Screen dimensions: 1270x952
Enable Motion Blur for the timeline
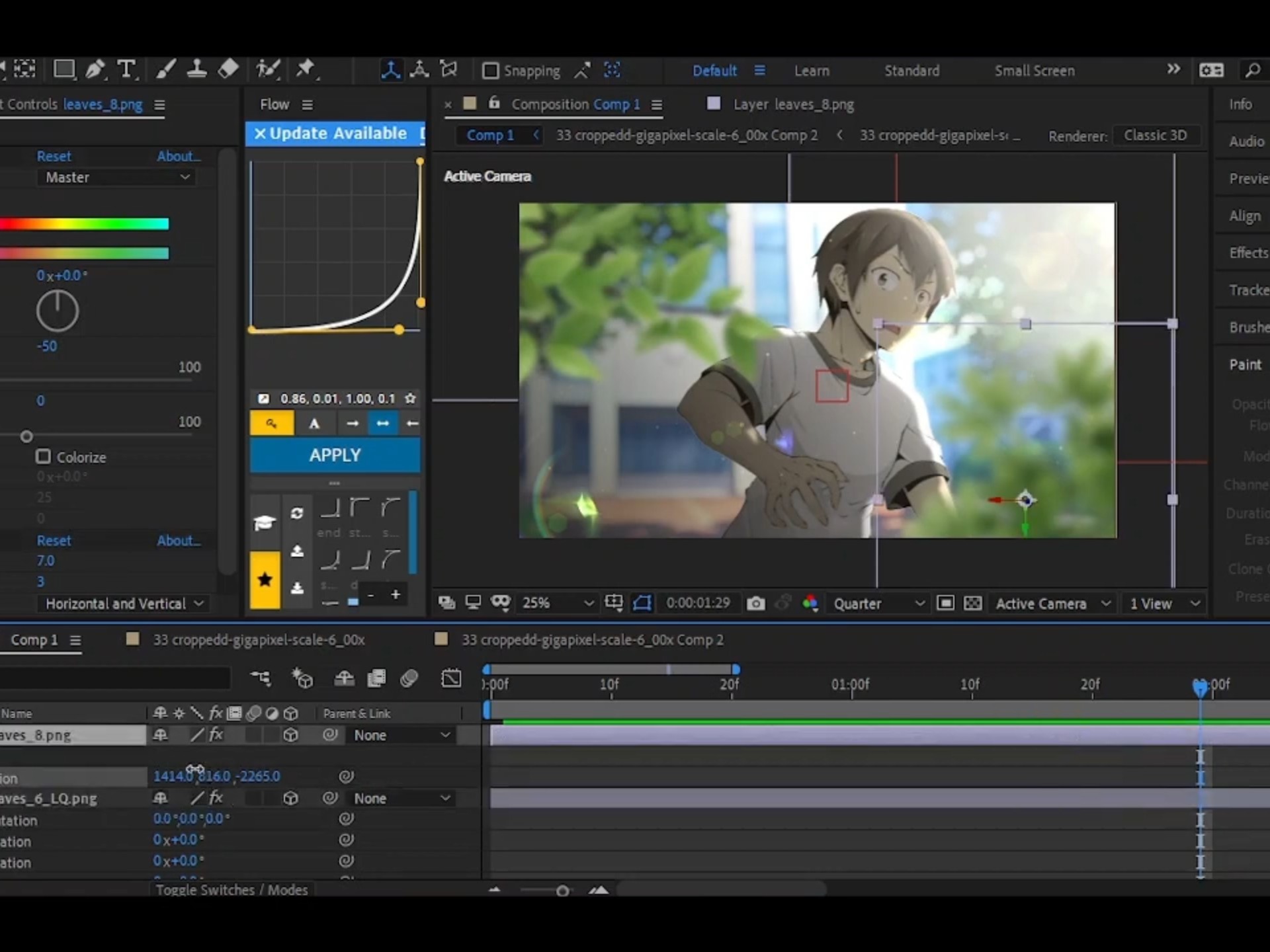click(409, 678)
